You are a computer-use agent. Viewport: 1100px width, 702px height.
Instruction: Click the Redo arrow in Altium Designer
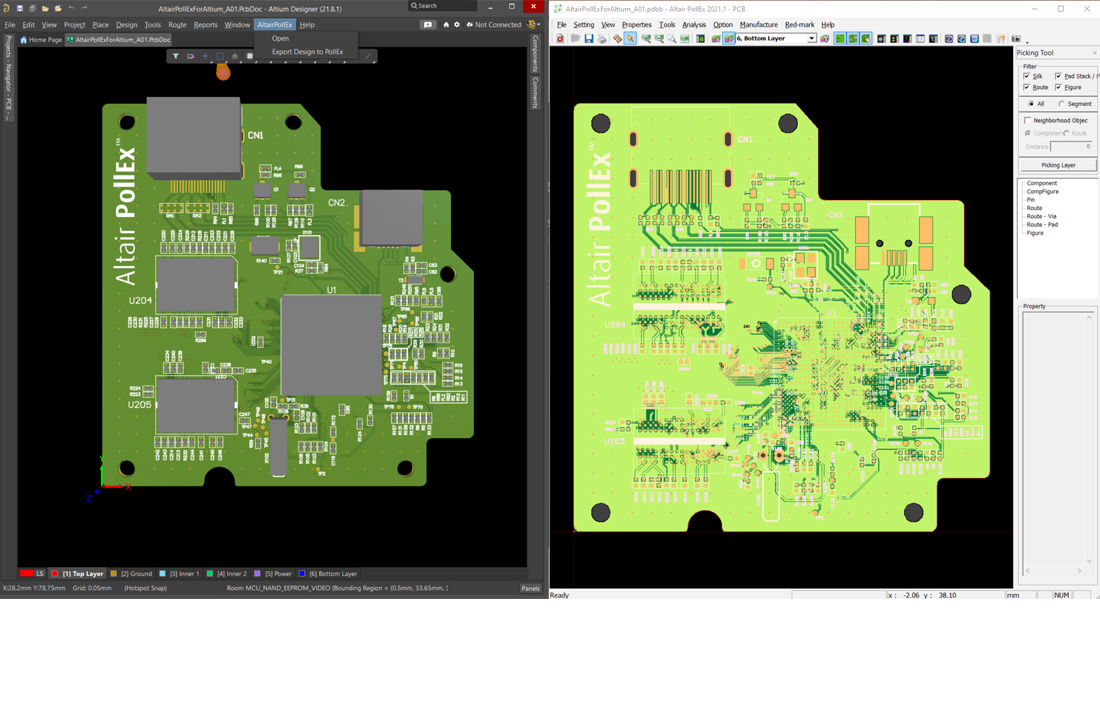tap(83, 8)
